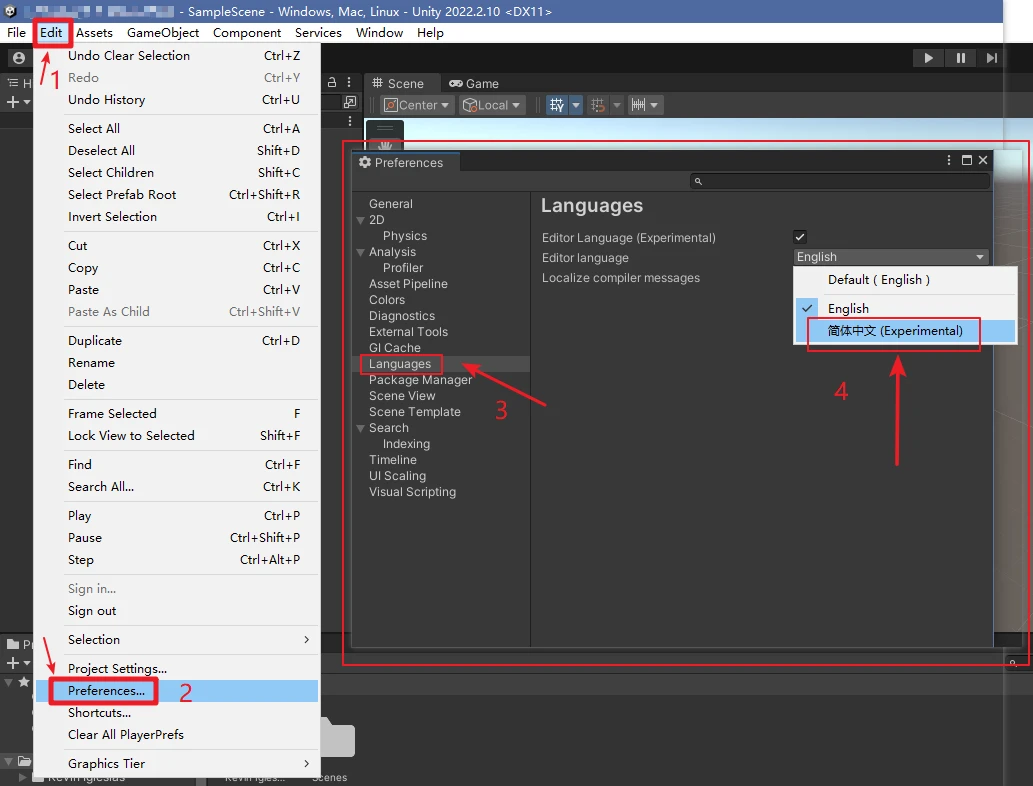1033x786 pixels.
Task: Maximize the Preferences window
Action: tap(966, 160)
